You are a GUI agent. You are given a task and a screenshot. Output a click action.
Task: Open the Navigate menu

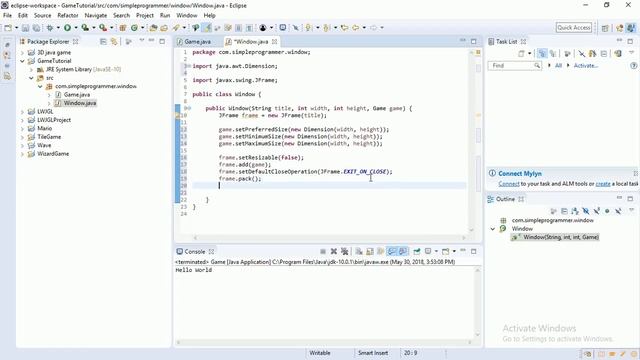point(96,15)
